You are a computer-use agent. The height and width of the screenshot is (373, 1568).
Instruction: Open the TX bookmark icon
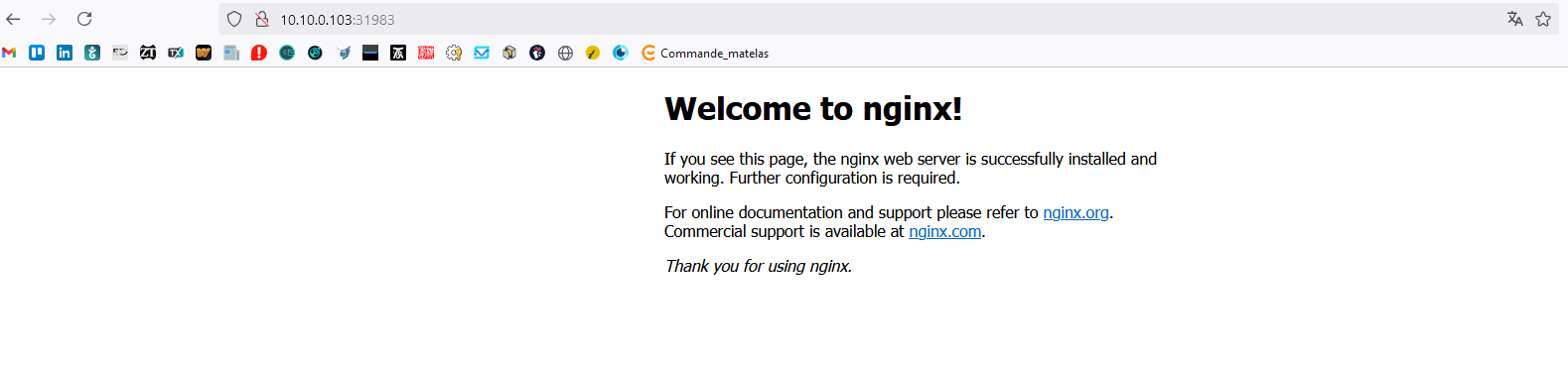click(176, 53)
